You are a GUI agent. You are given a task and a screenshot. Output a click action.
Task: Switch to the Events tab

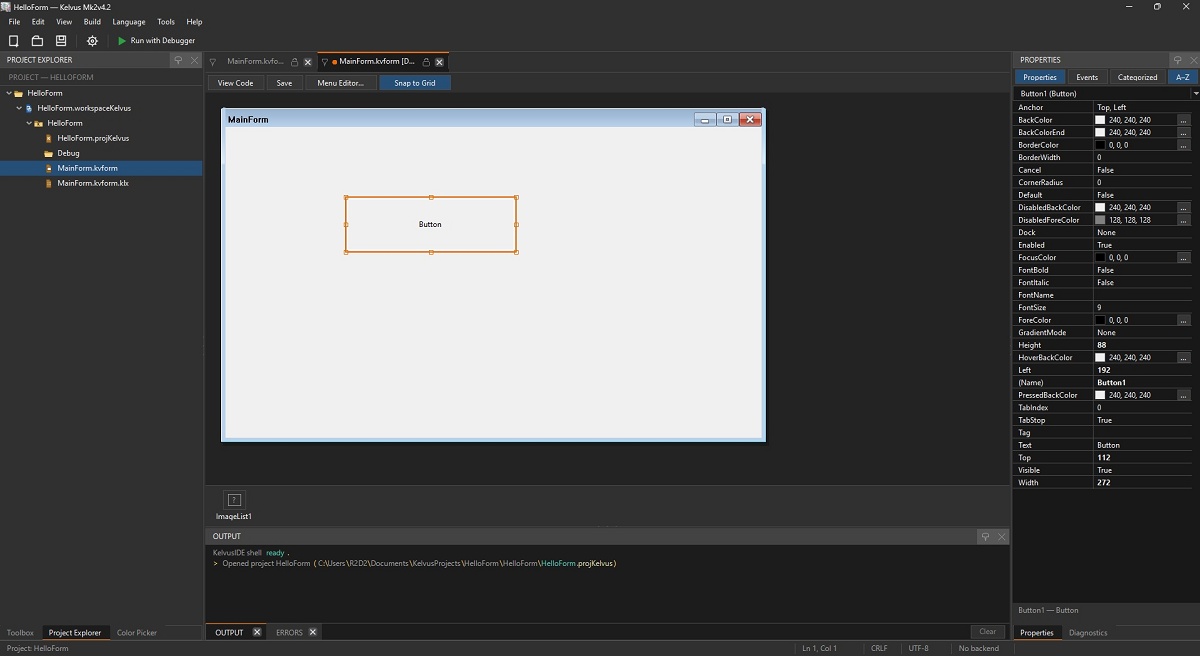tap(1087, 77)
